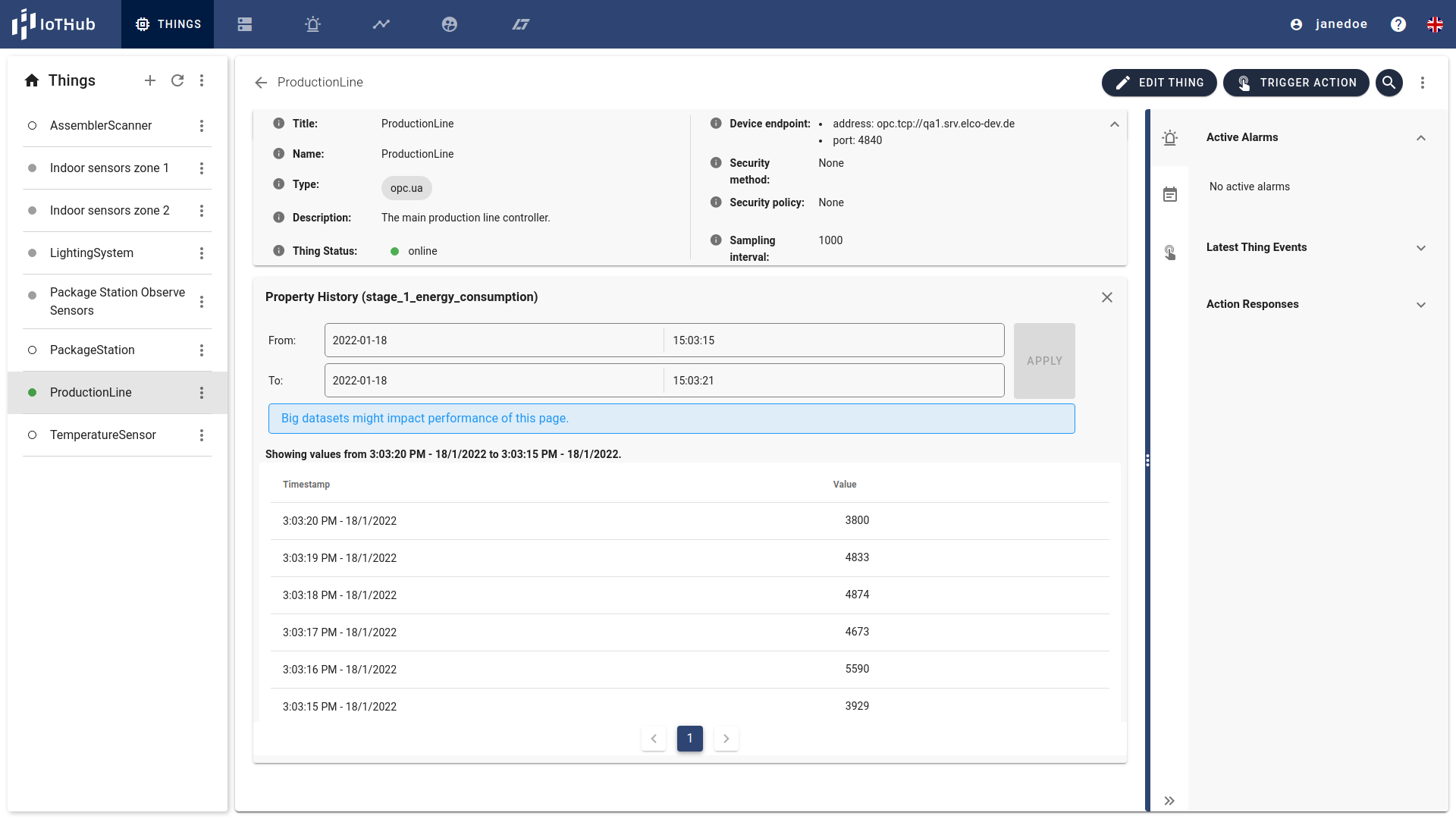The width and height of the screenshot is (1456, 819).
Task: Expand the Latest Thing Events section
Action: click(x=1421, y=248)
